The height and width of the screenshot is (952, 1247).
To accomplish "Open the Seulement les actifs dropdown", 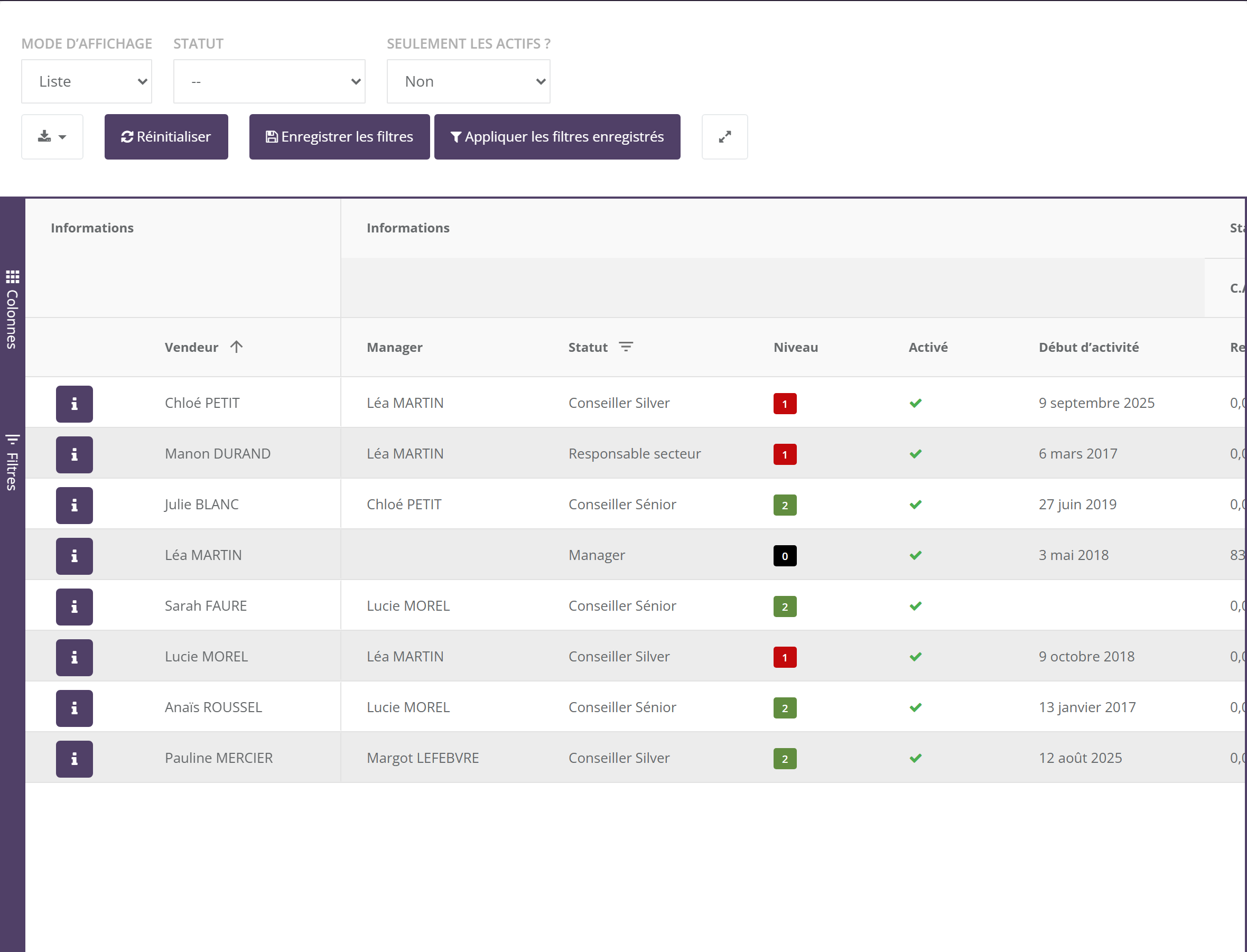I will pos(468,81).
